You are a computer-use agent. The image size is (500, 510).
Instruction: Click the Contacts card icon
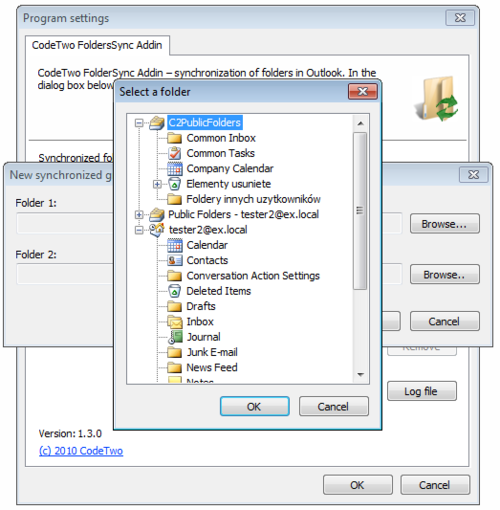click(175, 260)
